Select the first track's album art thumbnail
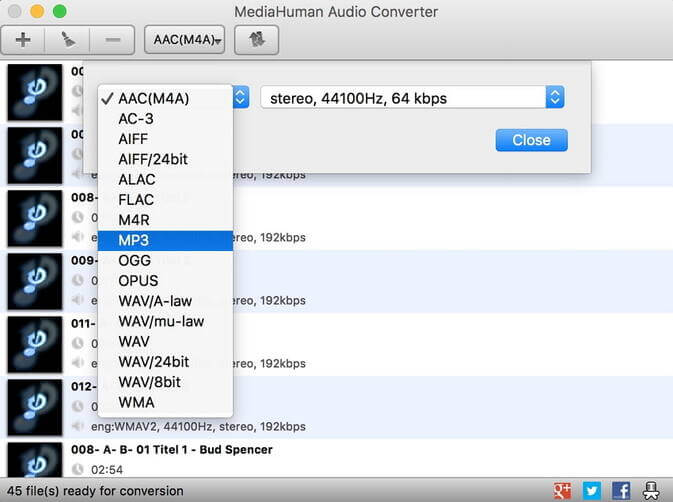673x502 pixels. tap(35, 92)
